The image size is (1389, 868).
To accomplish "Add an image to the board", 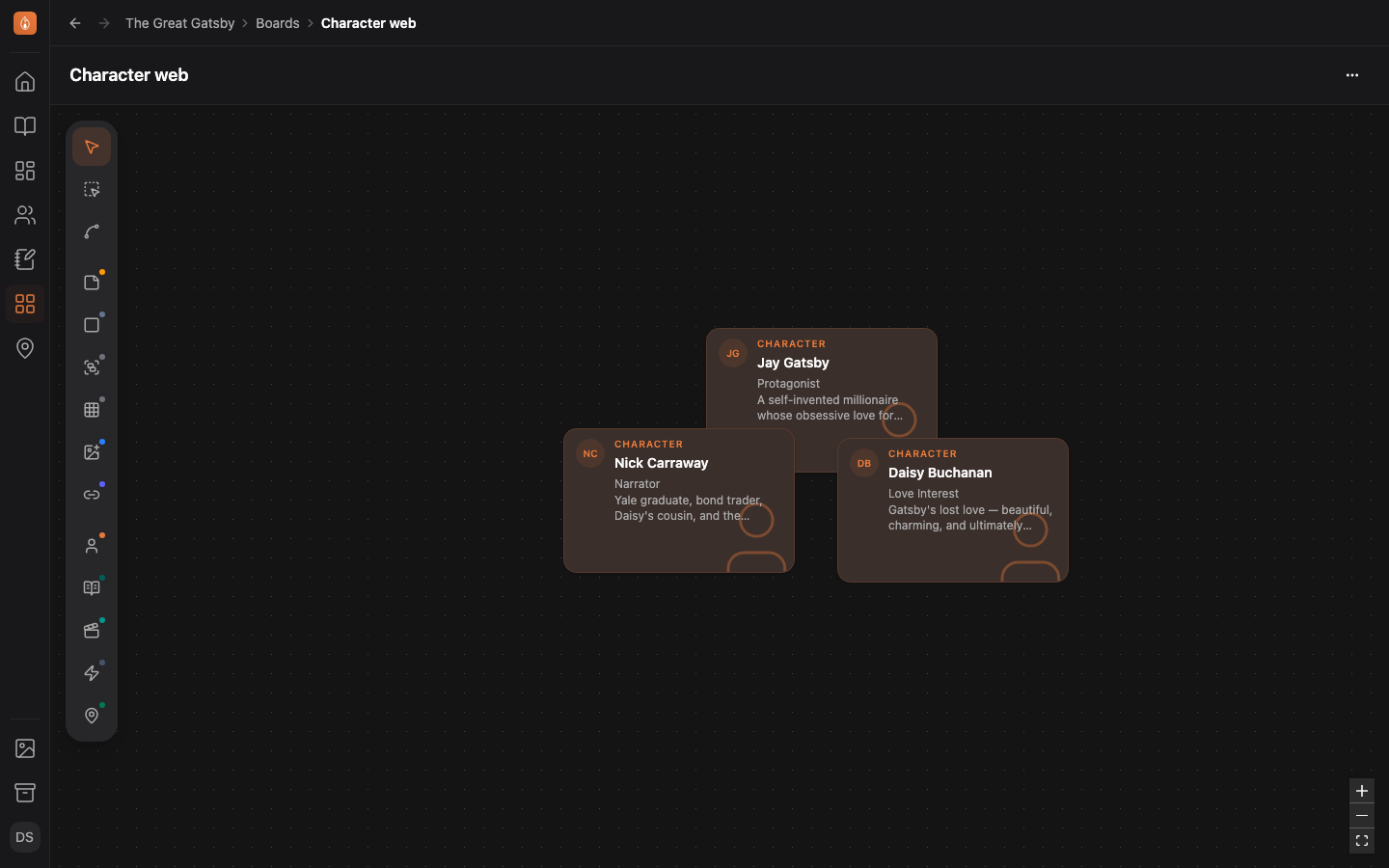I will tap(92, 452).
